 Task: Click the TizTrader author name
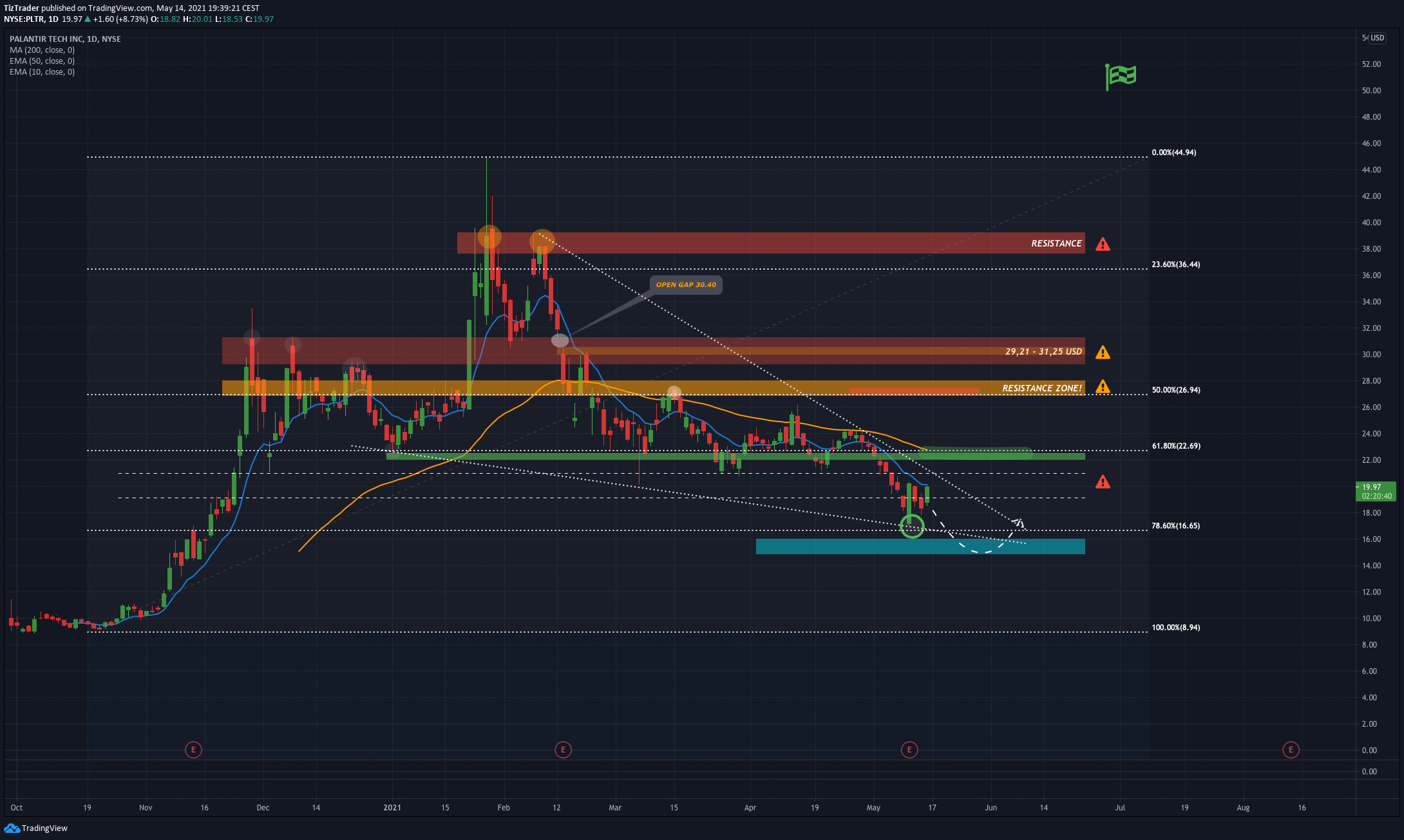21,8
